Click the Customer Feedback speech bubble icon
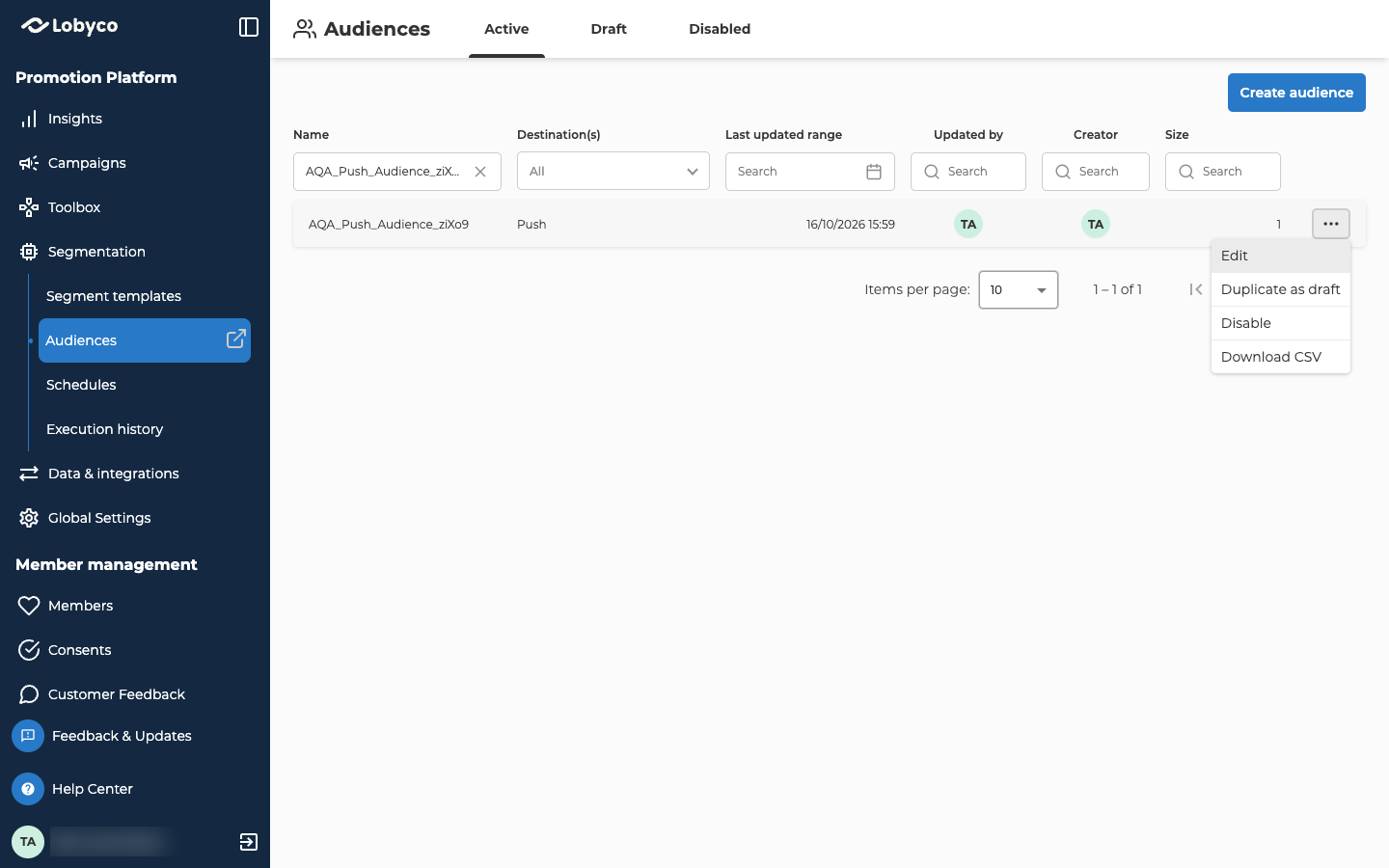The height and width of the screenshot is (868, 1389). coord(29,694)
